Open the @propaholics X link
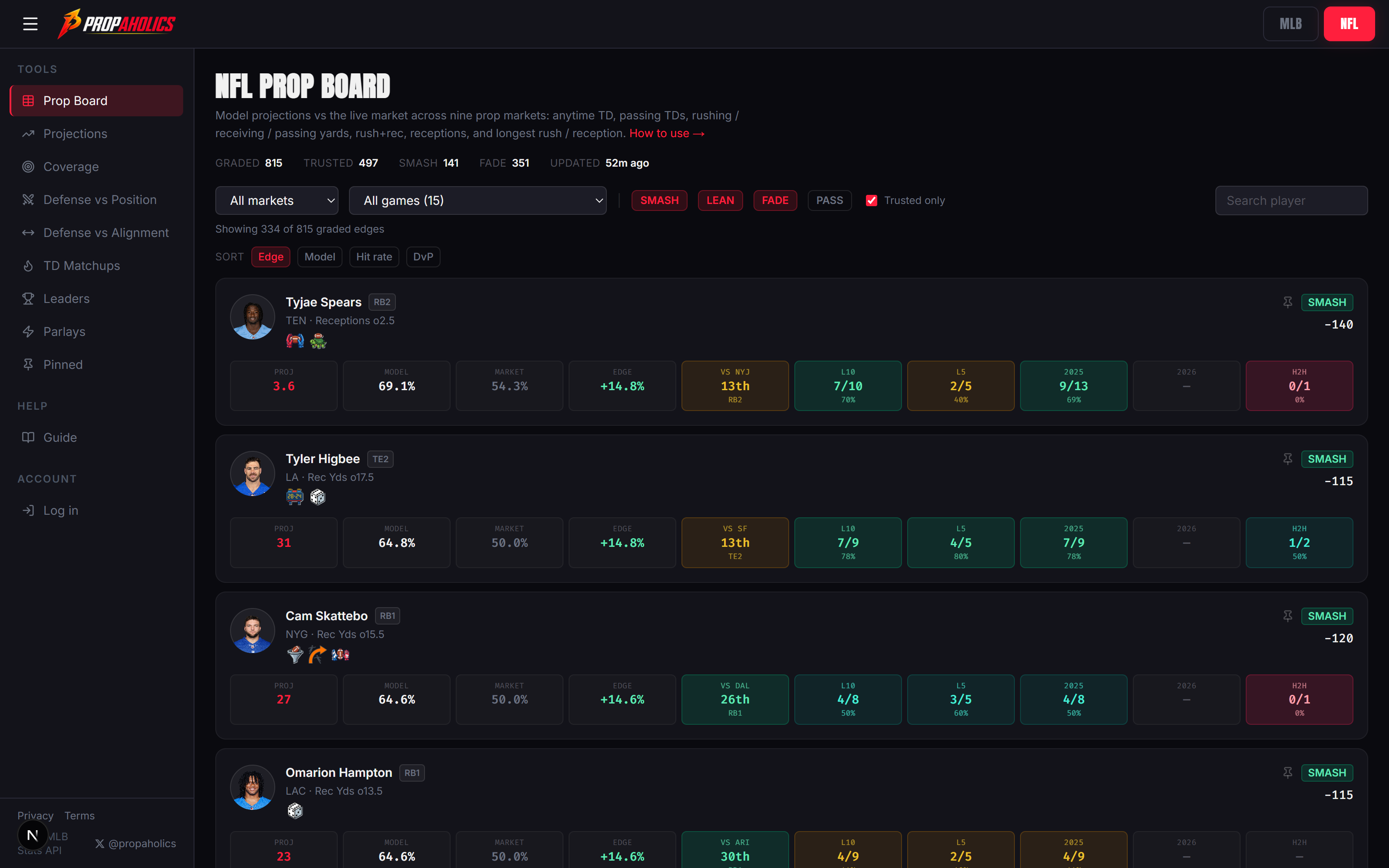This screenshot has height=868, width=1389. click(135, 843)
